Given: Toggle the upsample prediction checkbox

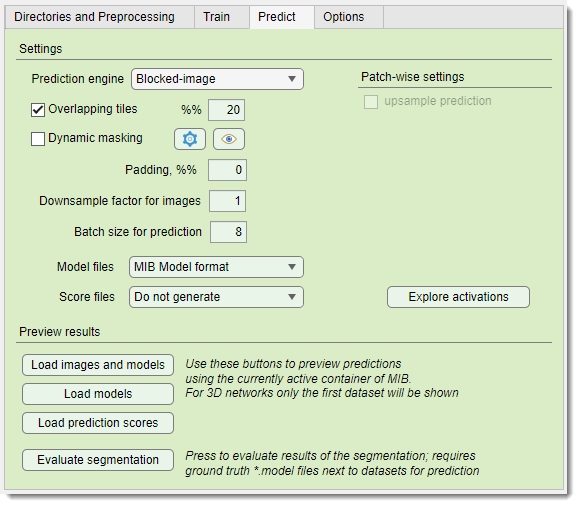Looking at the screenshot, I should 371,102.
